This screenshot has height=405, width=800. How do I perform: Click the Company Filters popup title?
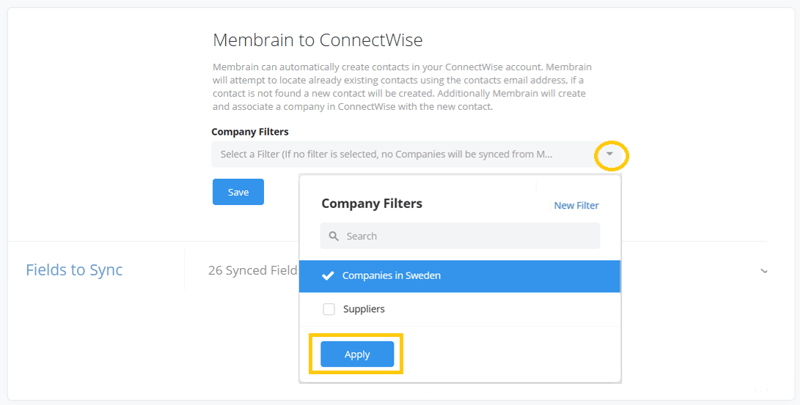(x=372, y=204)
